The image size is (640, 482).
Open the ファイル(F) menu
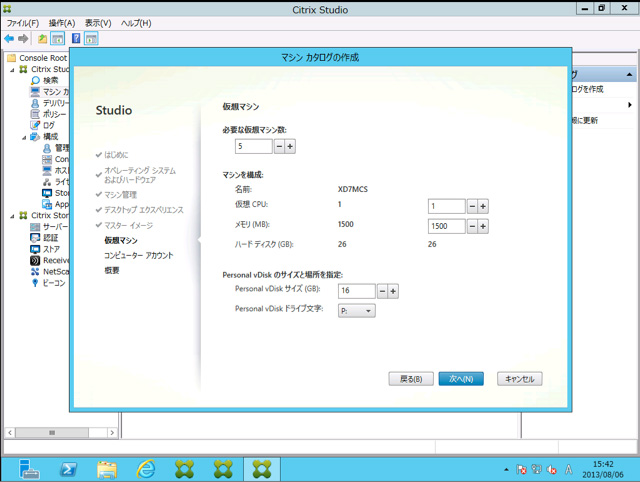point(22,23)
